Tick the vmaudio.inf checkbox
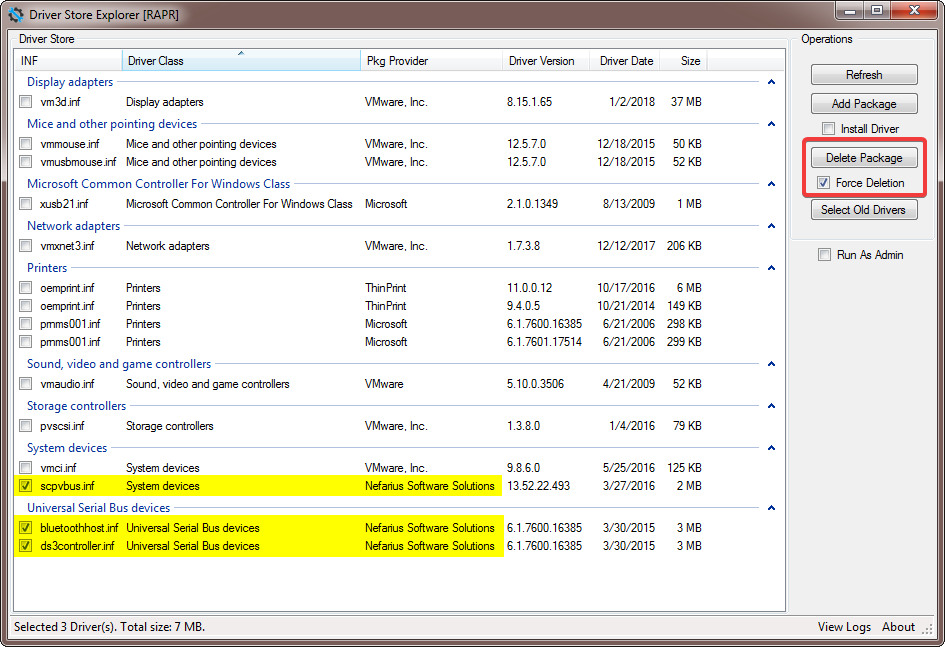Screen dimensions: 945x647 pyautogui.click(x=25, y=384)
